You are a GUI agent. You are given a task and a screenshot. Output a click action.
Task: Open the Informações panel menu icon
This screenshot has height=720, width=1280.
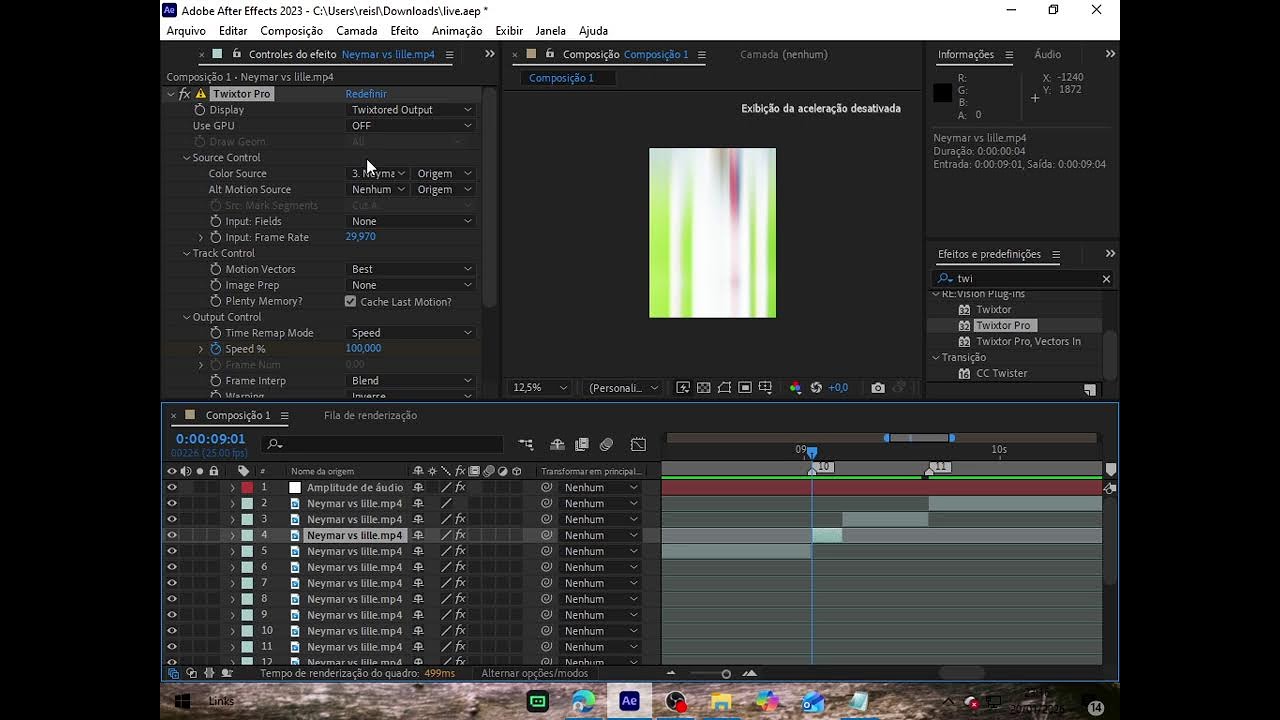[1009, 54]
